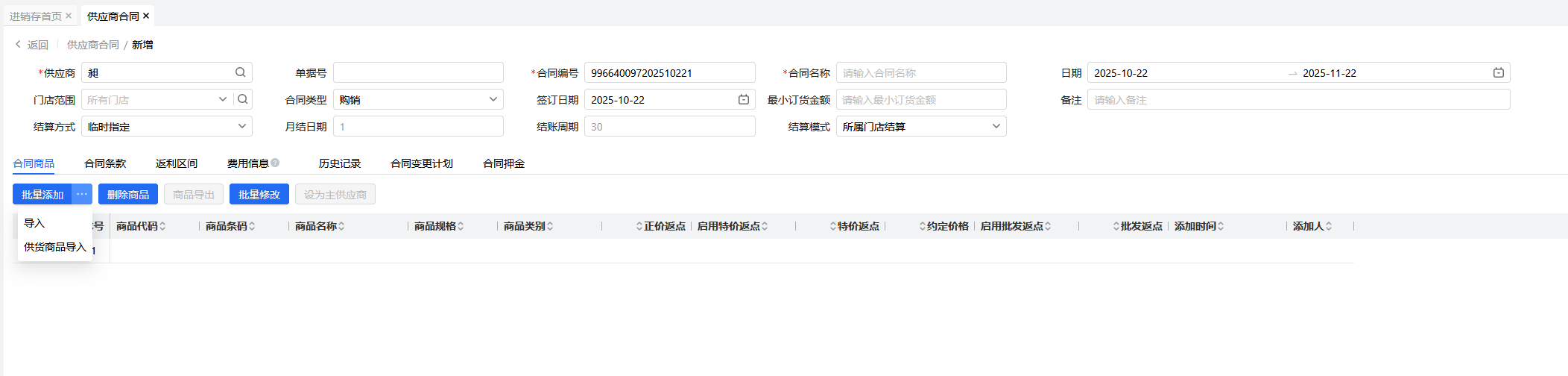Open calendar icon in date range field
Image resolution: width=1568 pixels, height=376 pixels.
click(1498, 72)
